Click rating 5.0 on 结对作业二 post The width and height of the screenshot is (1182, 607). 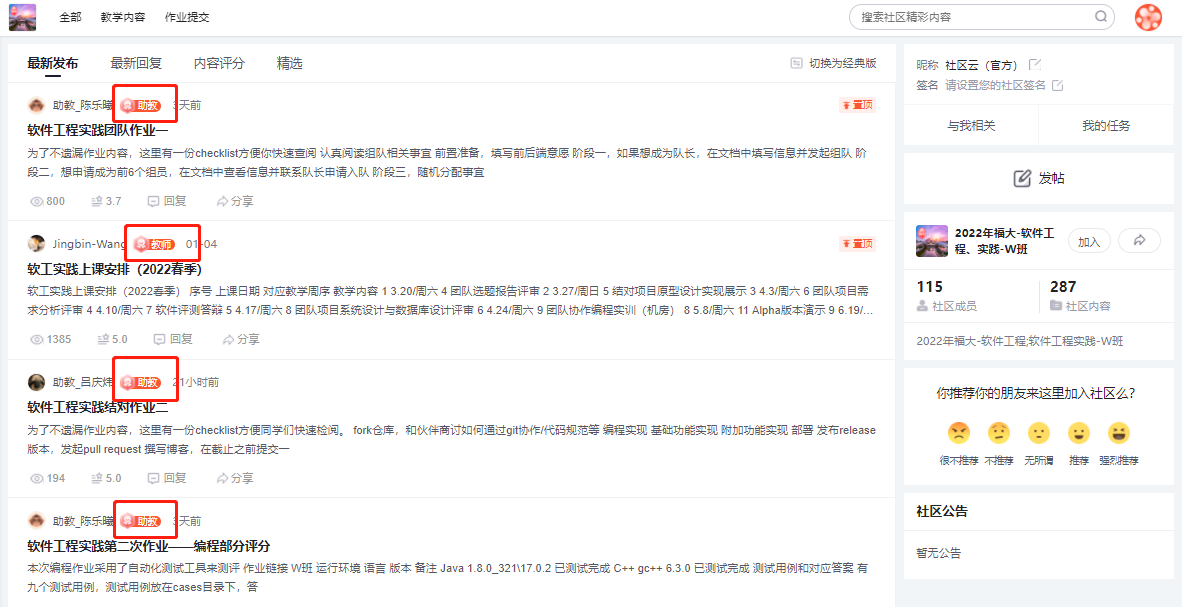[x=106, y=478]
